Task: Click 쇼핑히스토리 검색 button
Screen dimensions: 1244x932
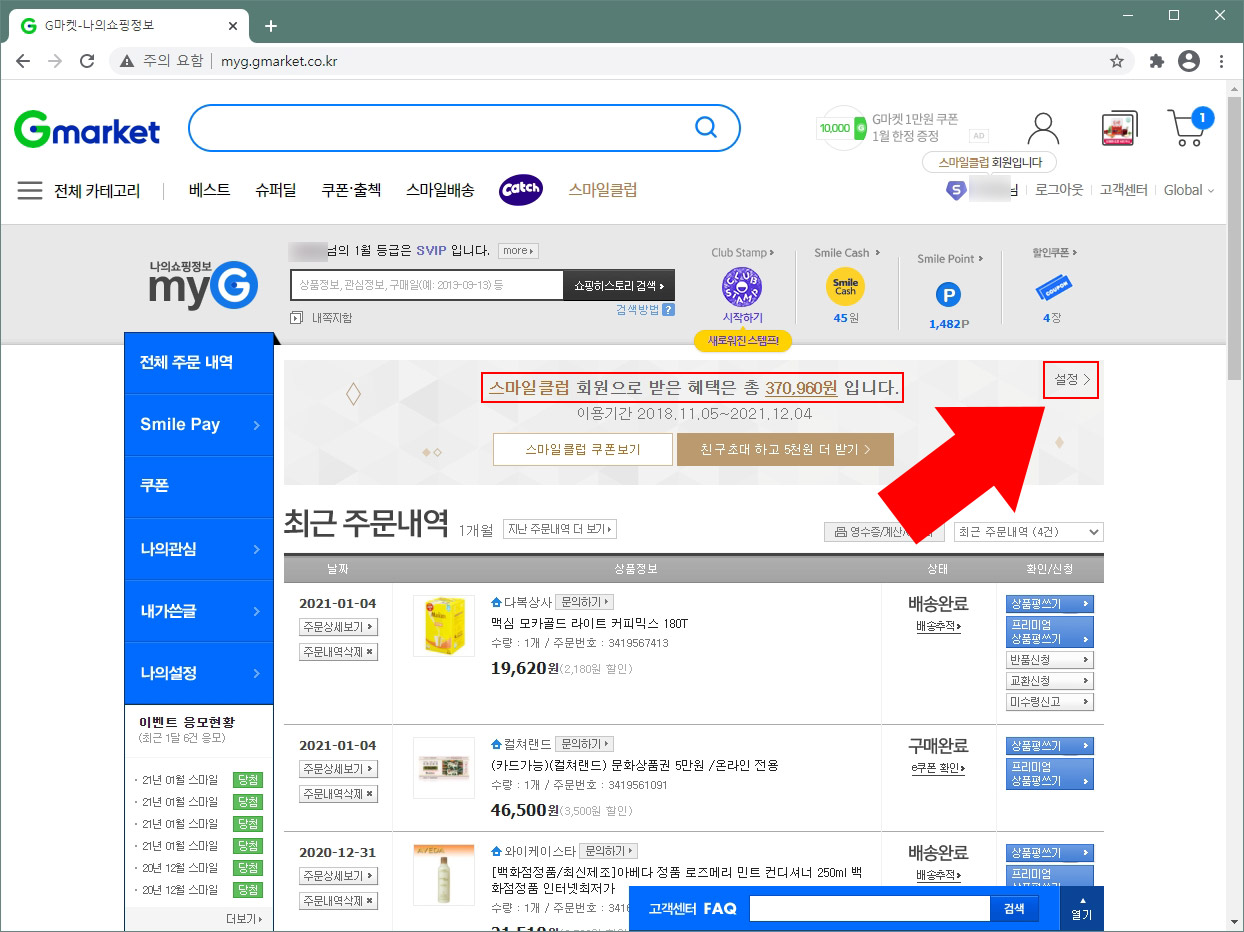Action: 619,285
